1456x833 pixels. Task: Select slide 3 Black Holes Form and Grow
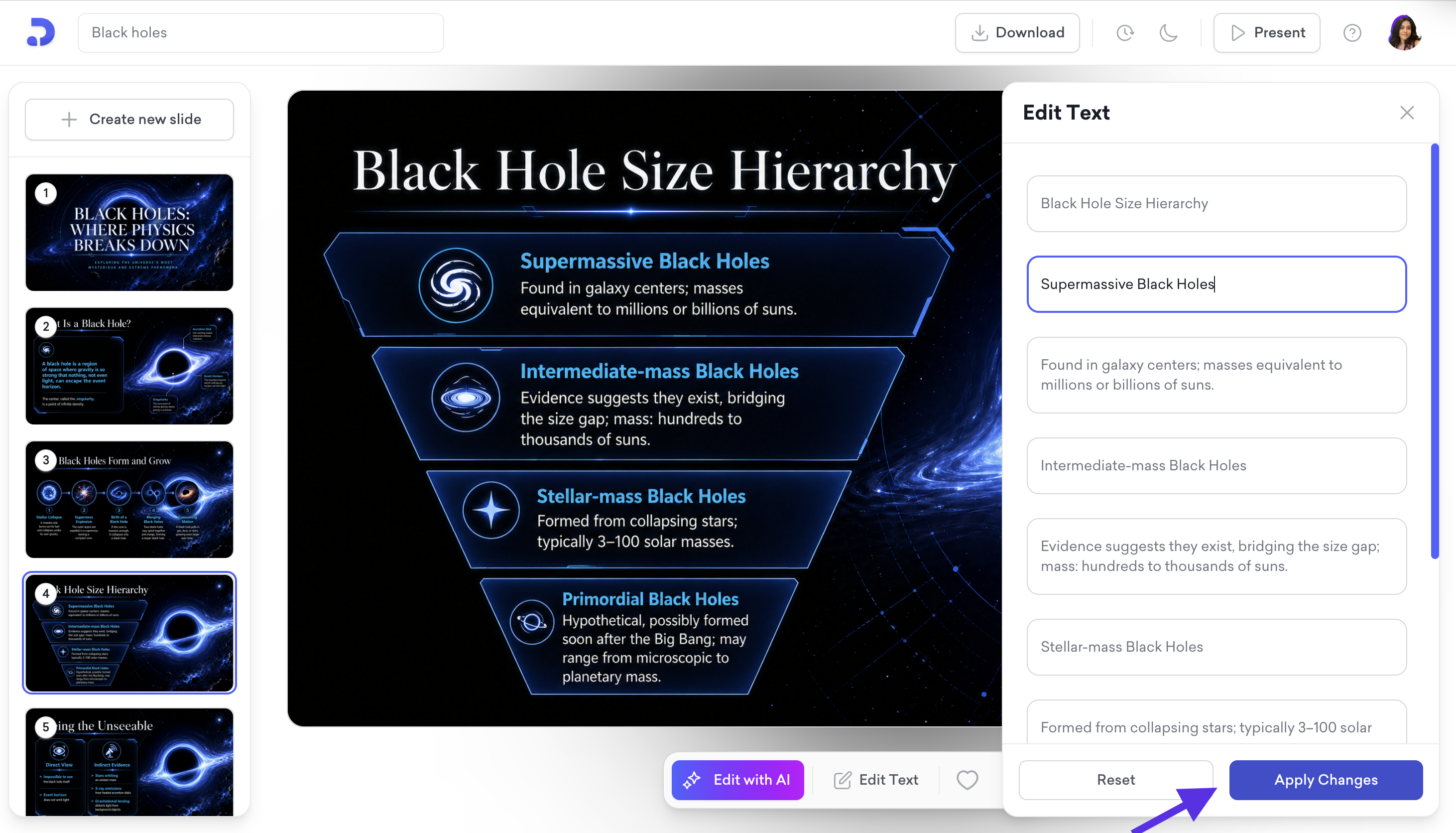click(129, 499)
